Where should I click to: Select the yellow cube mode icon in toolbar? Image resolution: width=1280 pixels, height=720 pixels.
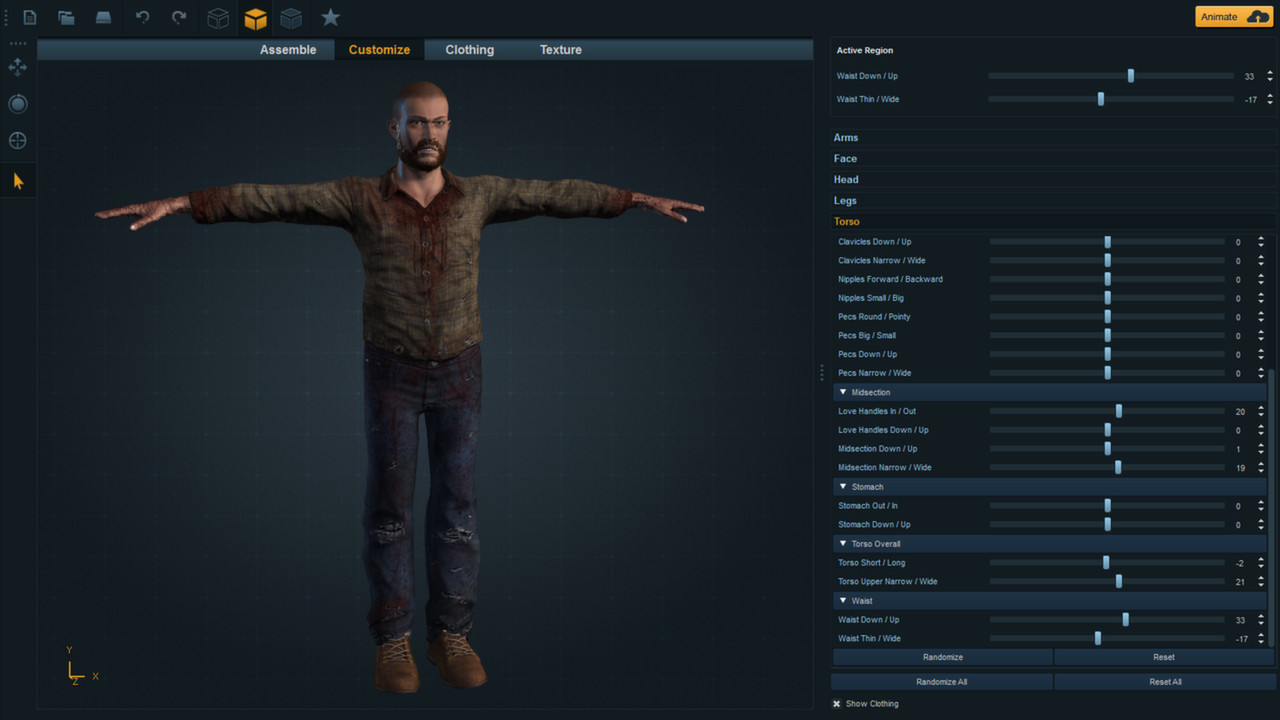[x=255, y=17]
